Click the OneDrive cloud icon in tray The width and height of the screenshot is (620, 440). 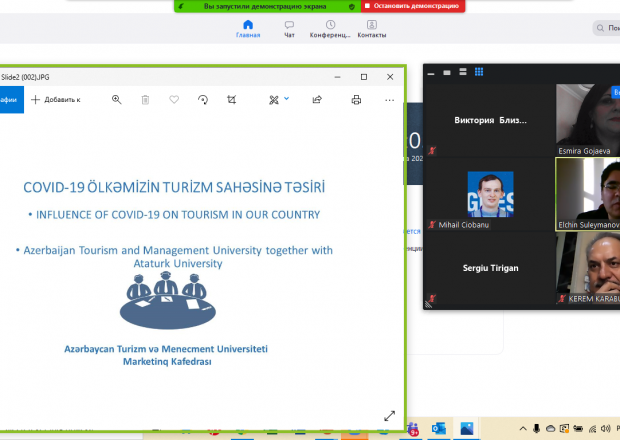tap(550, 429)
